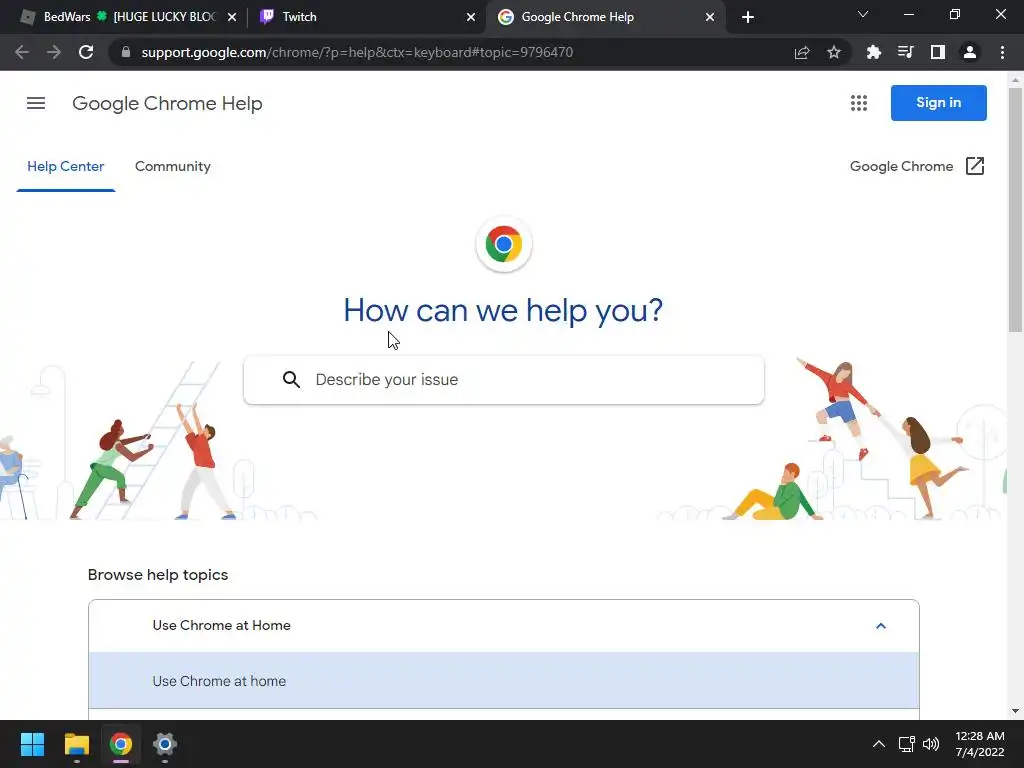View site information lock icon
Screen dimensions: 1024x768
(125, 52)
